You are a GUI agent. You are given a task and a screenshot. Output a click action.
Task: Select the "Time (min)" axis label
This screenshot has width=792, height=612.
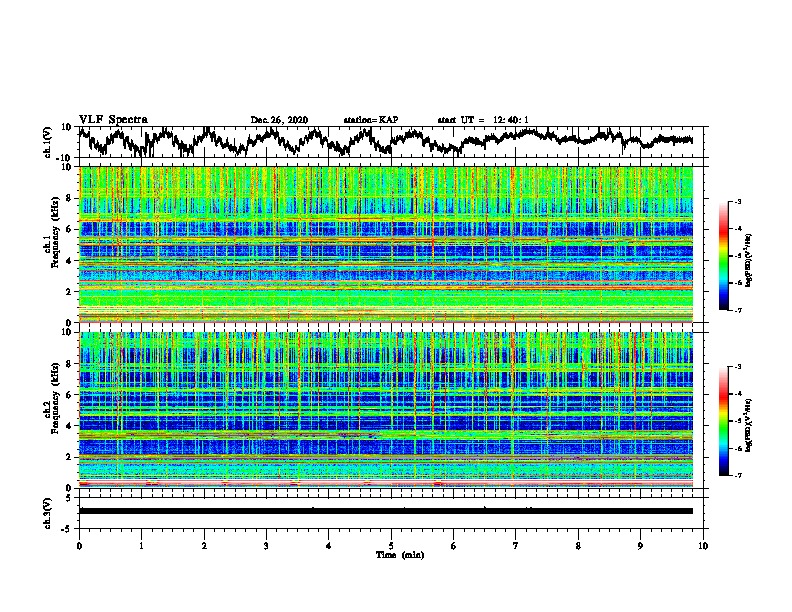click(x=400, y=555)
